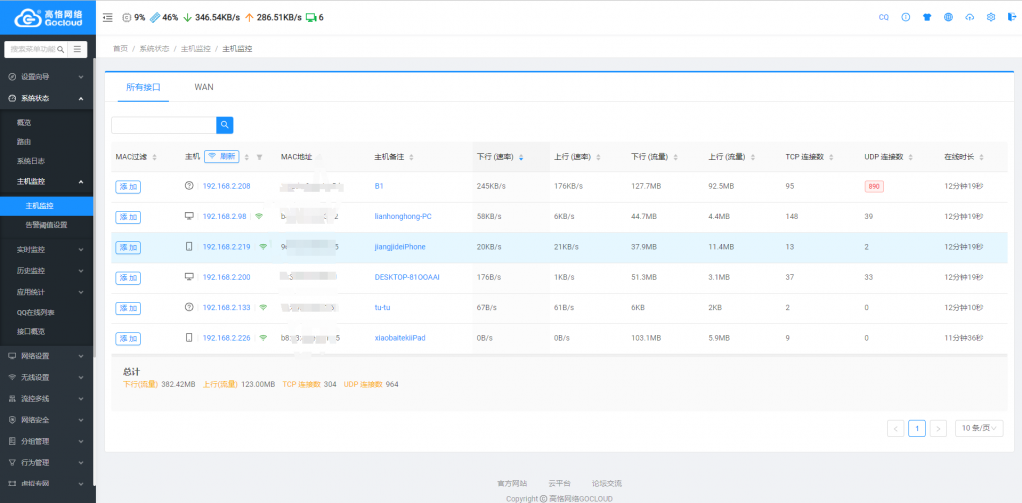This screenshot has height=503, width=1022.
Task: Expand the 历史监控 submenu
Action: (47, 270)
